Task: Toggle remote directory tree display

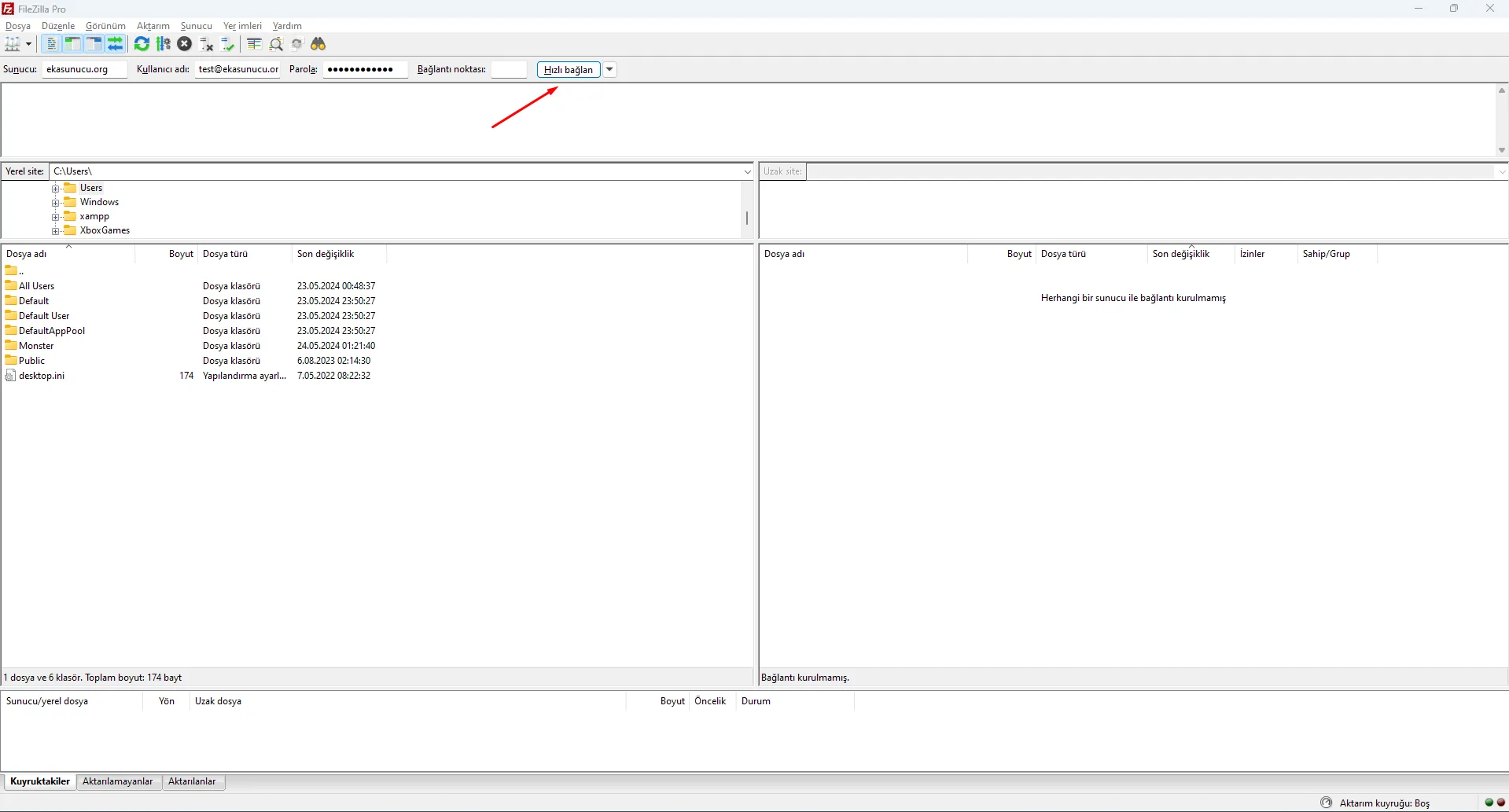Action: click(94, 44)
